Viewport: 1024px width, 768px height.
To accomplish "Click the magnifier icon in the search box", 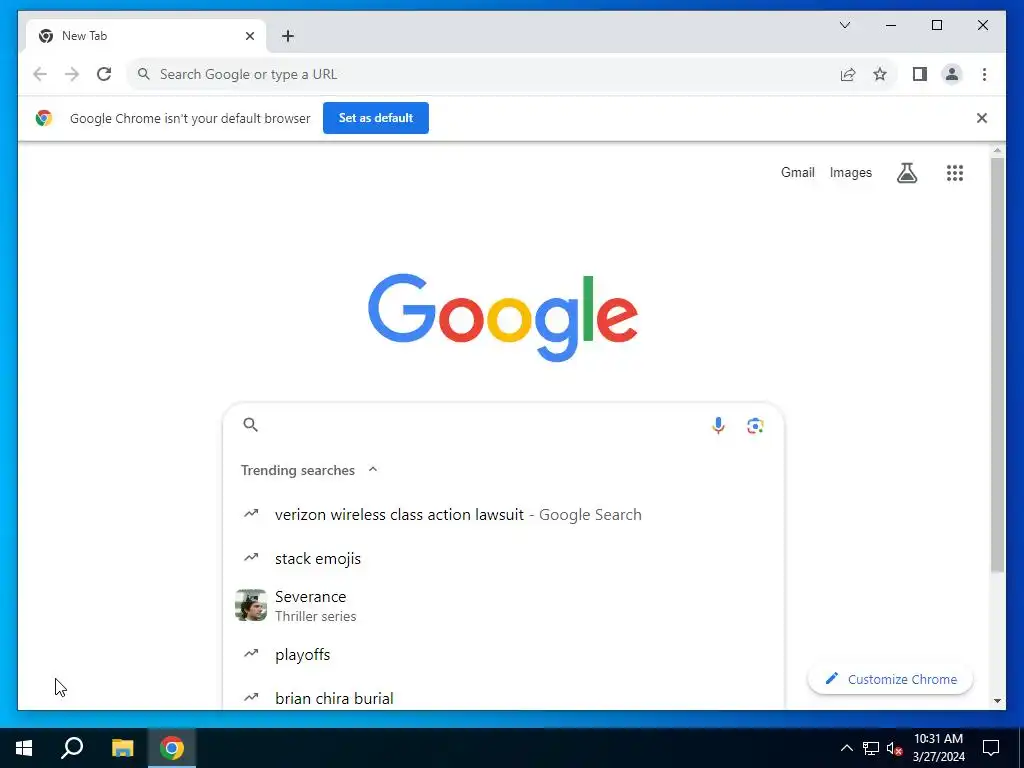I will tap(250, 424).
